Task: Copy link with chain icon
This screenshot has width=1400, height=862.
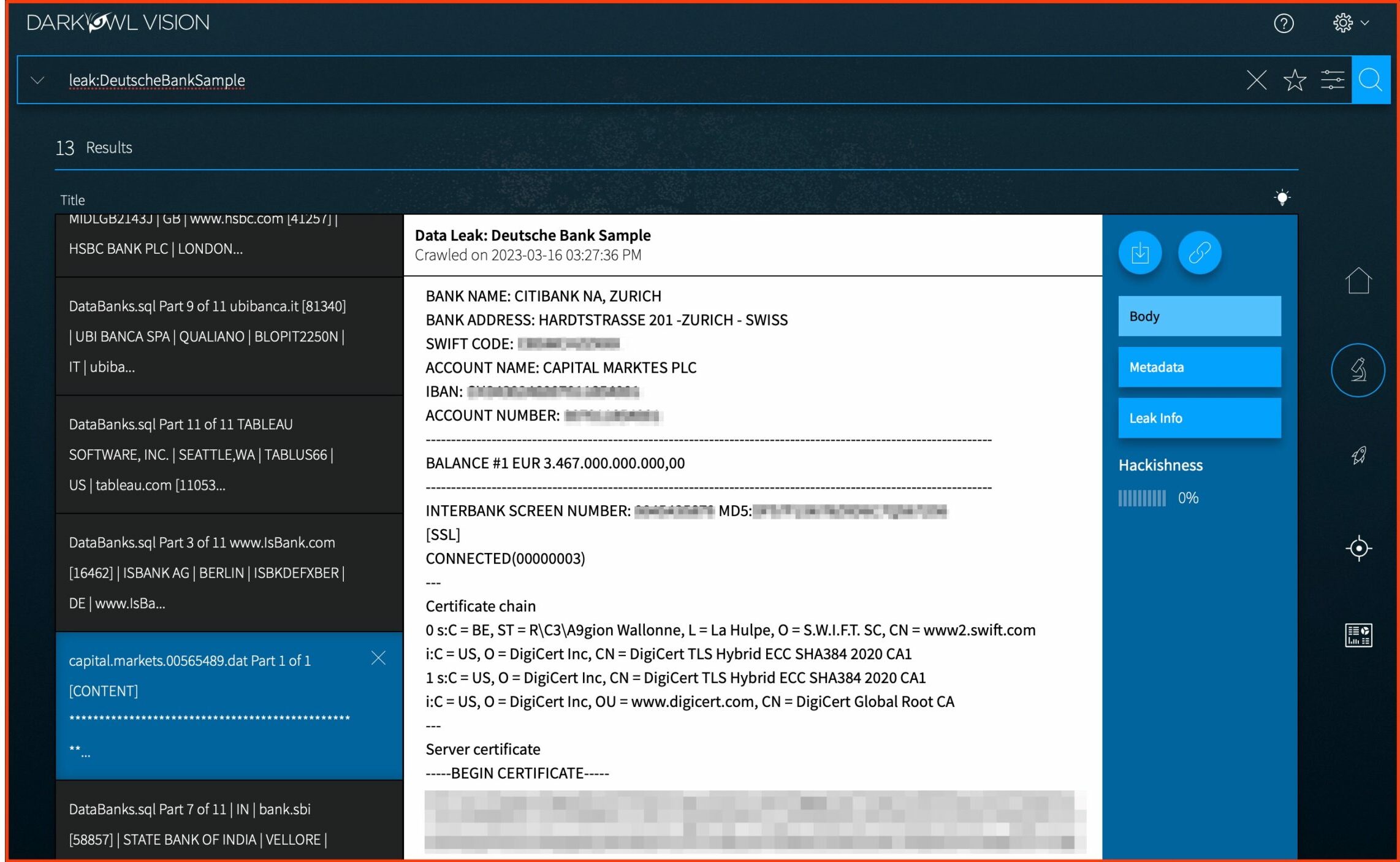Action: [1200, 253]
